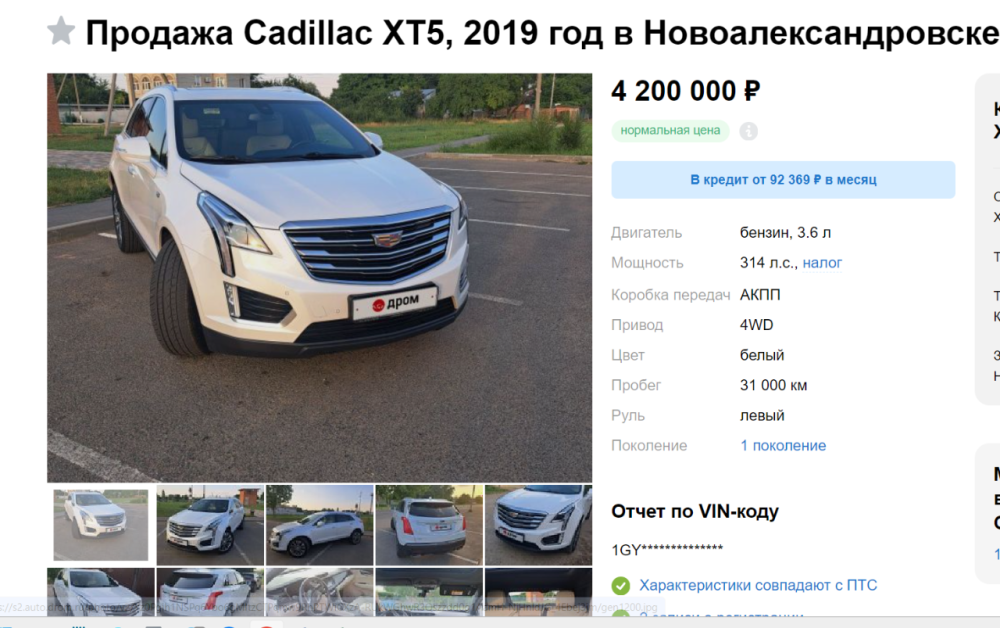Open Характеристики совпадают с ПТС link
This screenshot has width=1000, height=628.
click(x=758, y=585)
